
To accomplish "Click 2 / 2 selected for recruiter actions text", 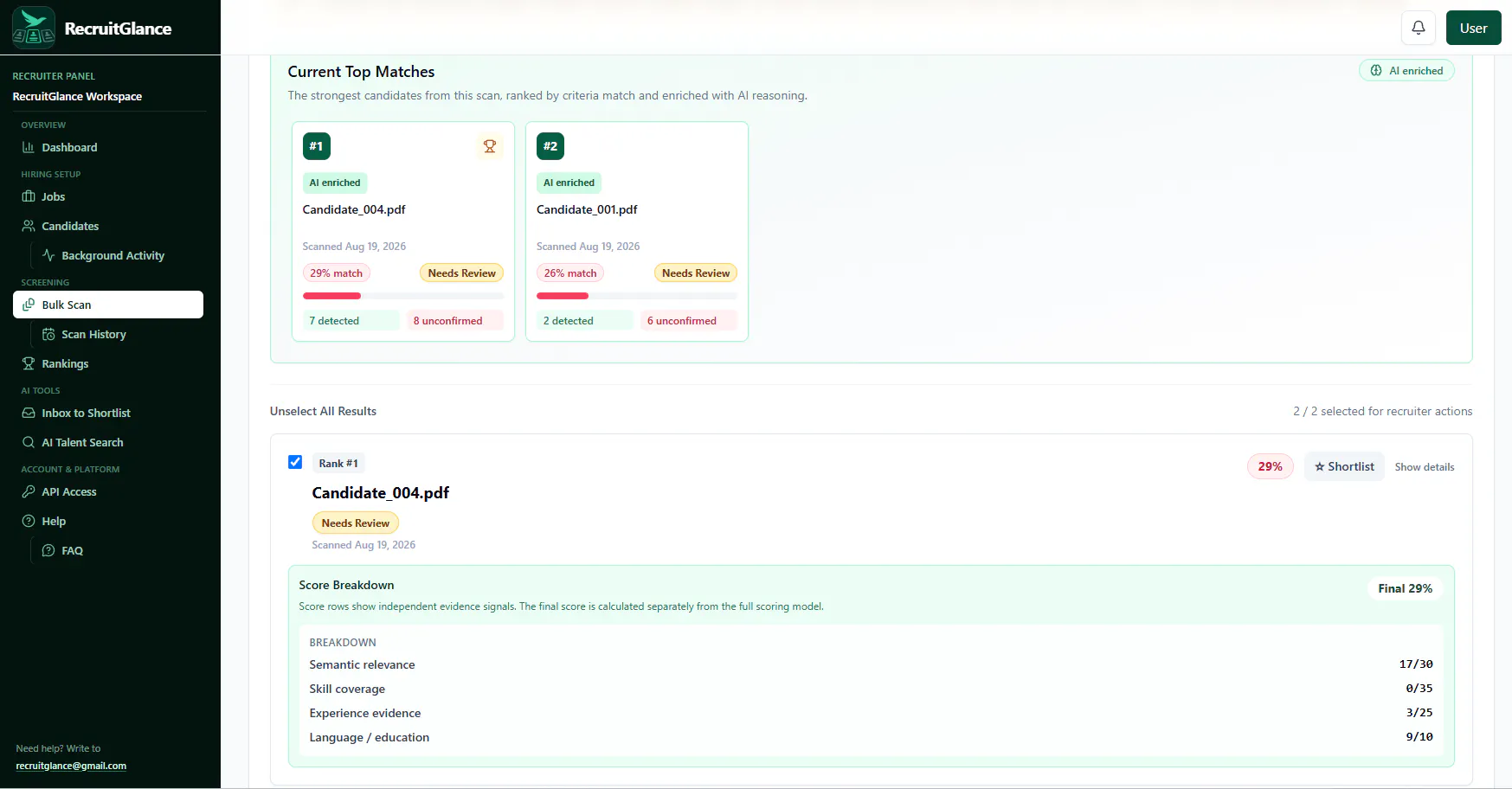I will pyautogui.click(x=1382, y=411).
